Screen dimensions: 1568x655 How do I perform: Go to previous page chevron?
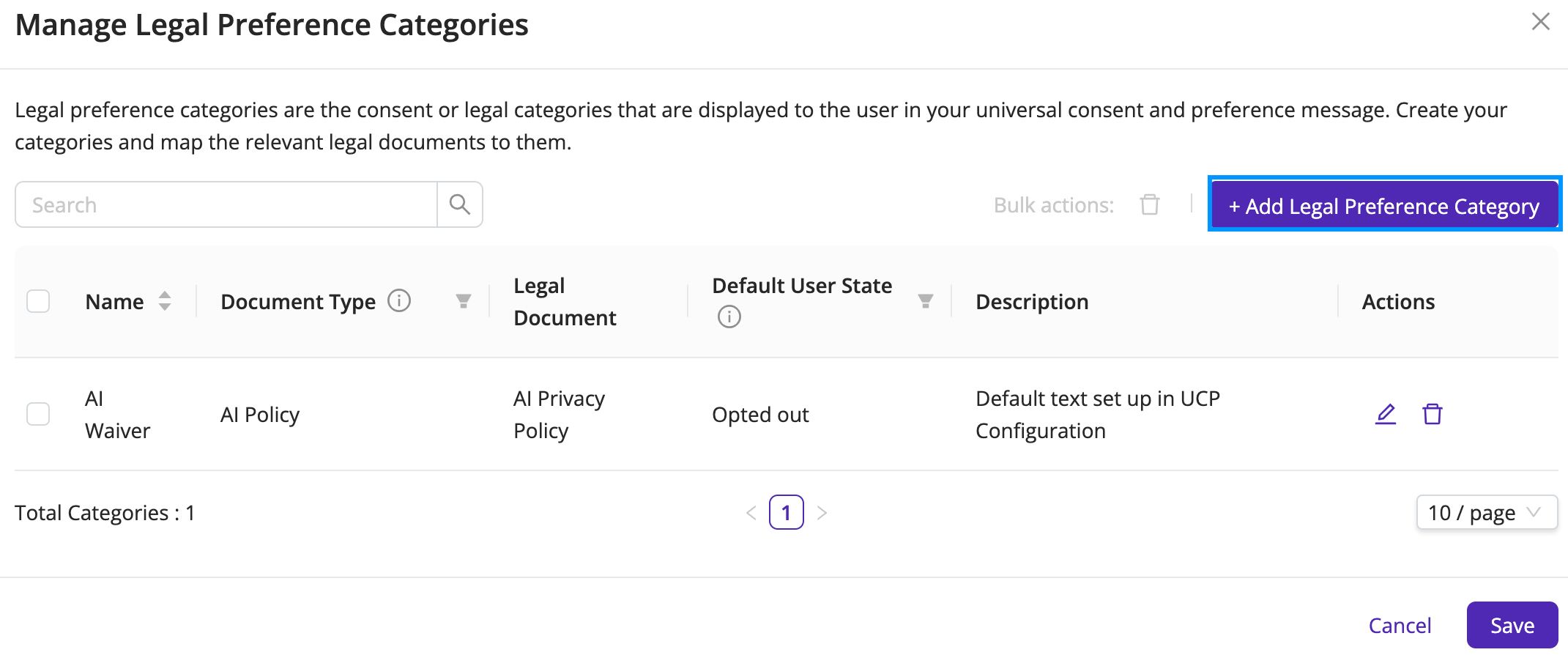coord(751,513)
